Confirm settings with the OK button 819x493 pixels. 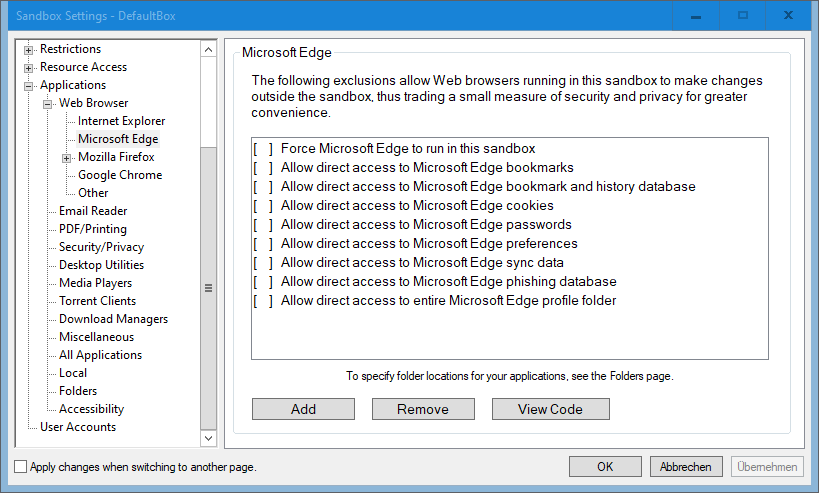pos(605,466)
